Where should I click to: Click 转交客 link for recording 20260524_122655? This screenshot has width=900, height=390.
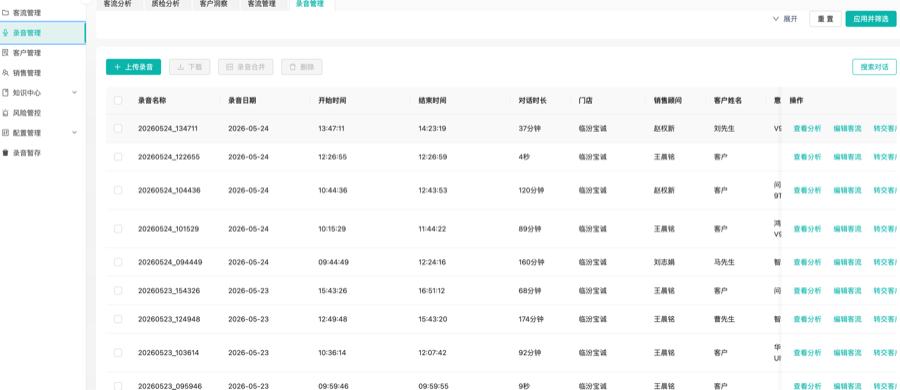[x=886, y=157]
